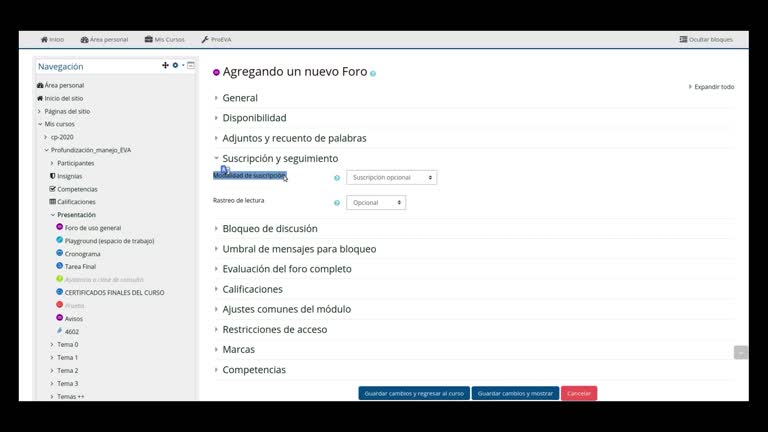Expand Bloqueo de discusión section

[269, 229]
